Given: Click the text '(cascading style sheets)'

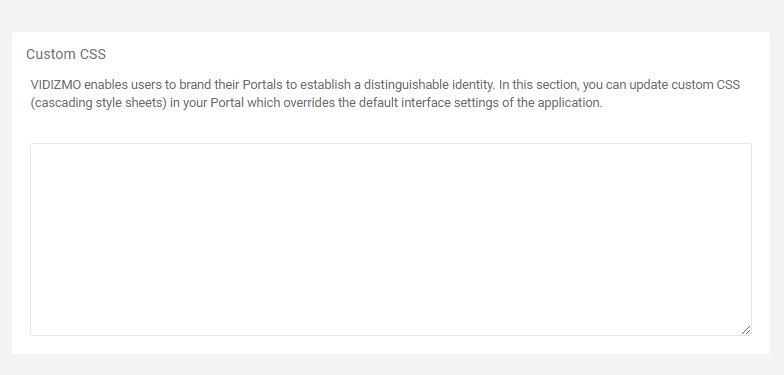Looking at the screenshot, I should (98, 103).
